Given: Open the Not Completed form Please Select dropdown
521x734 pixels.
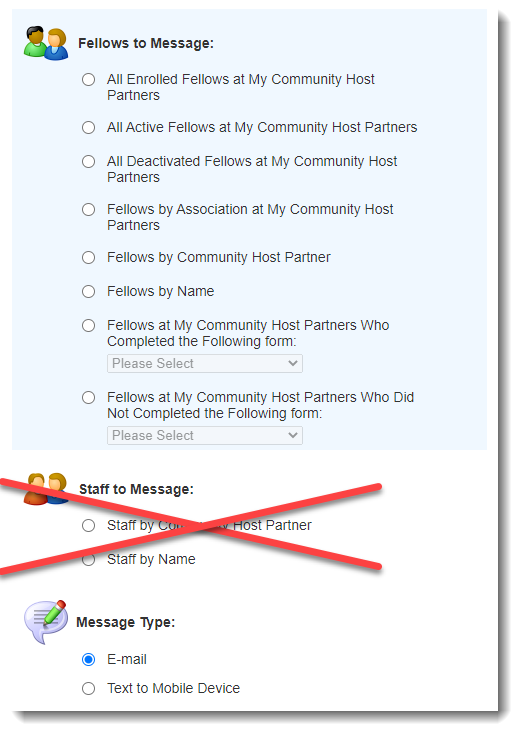Looking at the screenshot, I should 205,436.
